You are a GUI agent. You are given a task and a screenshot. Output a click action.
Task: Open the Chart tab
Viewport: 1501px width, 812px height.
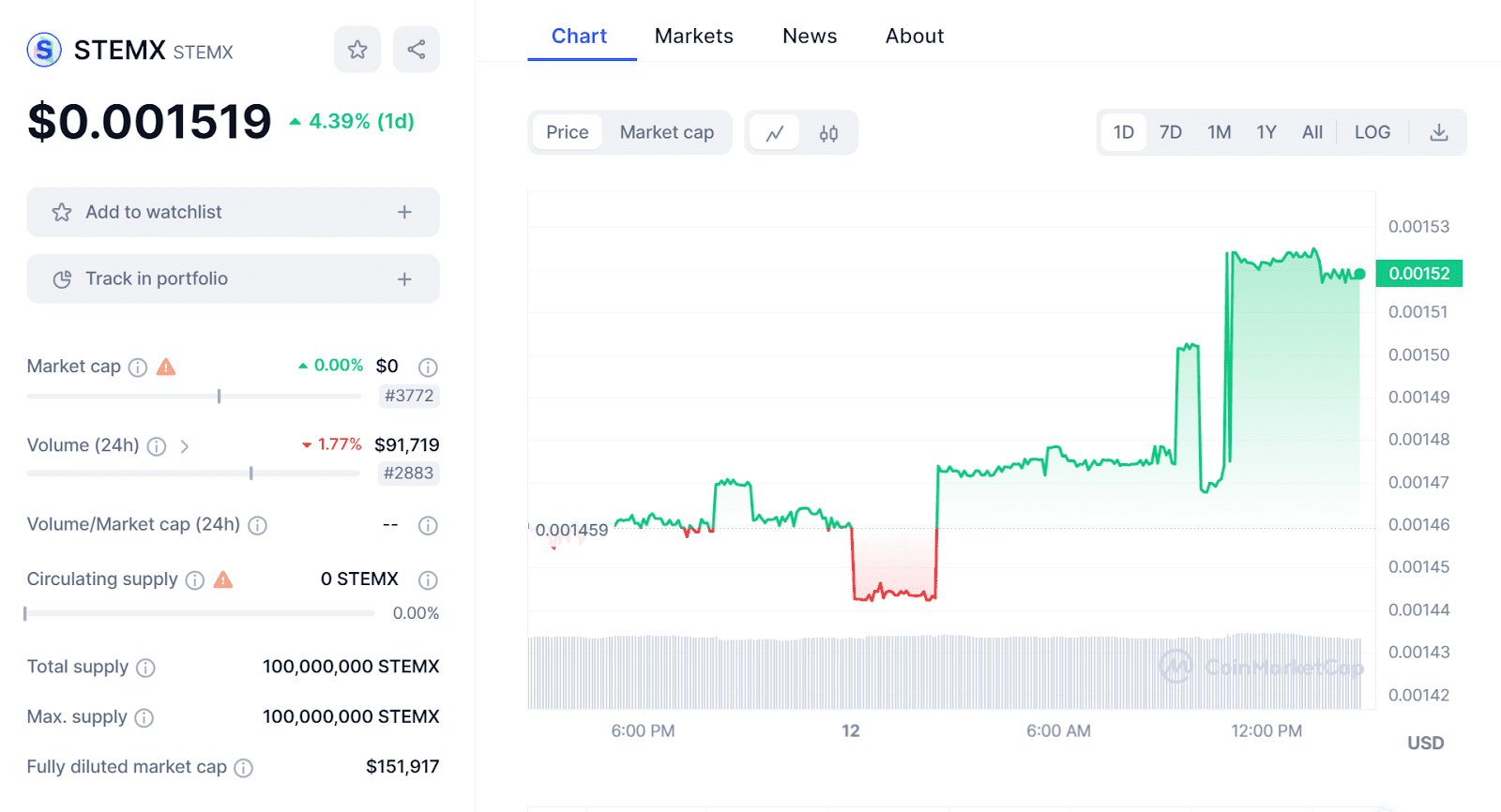point(580,37)
